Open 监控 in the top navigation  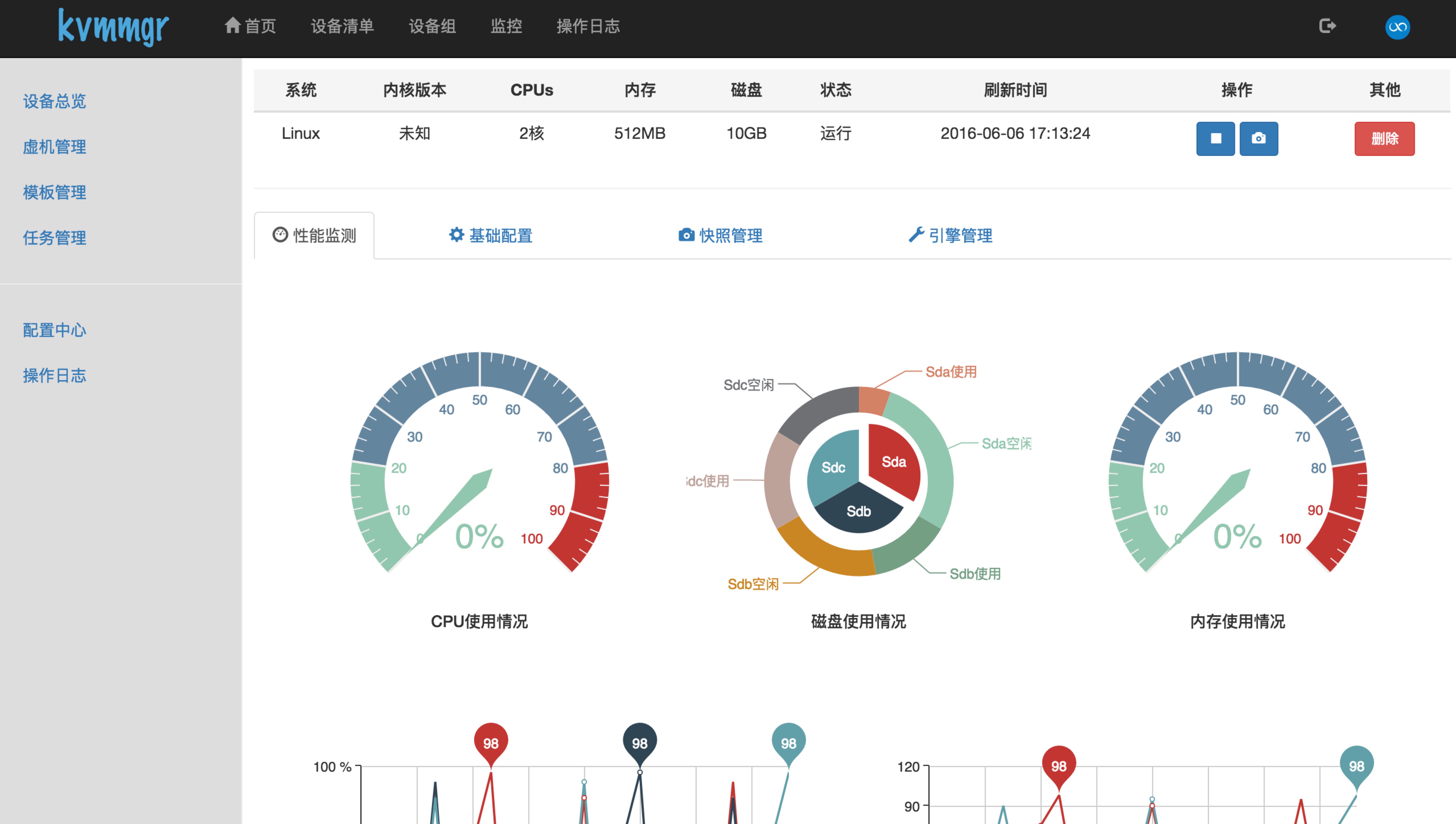pos(506,26)
